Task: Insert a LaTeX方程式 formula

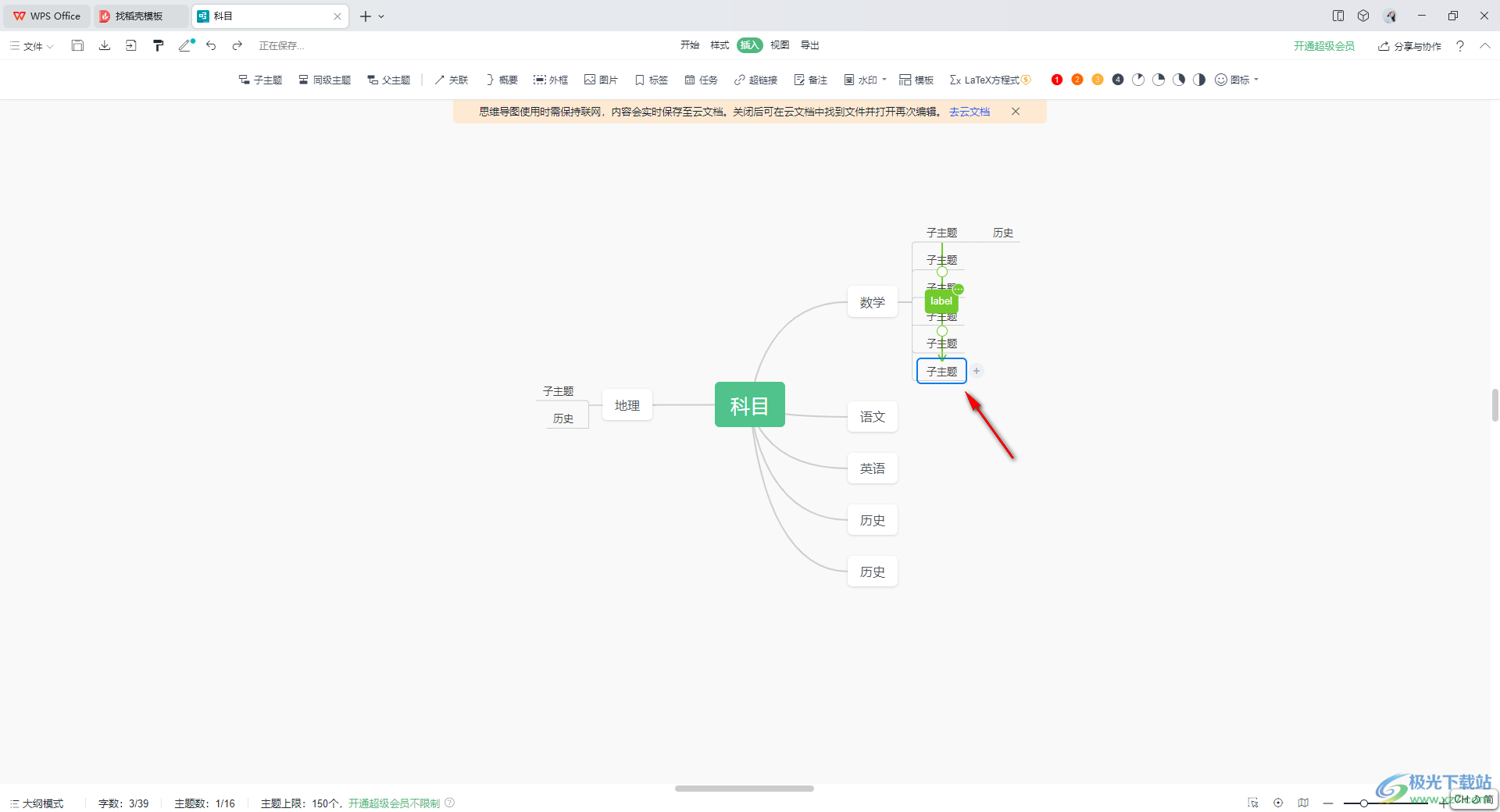Action: pyautogui.click(x=991, y=80)
